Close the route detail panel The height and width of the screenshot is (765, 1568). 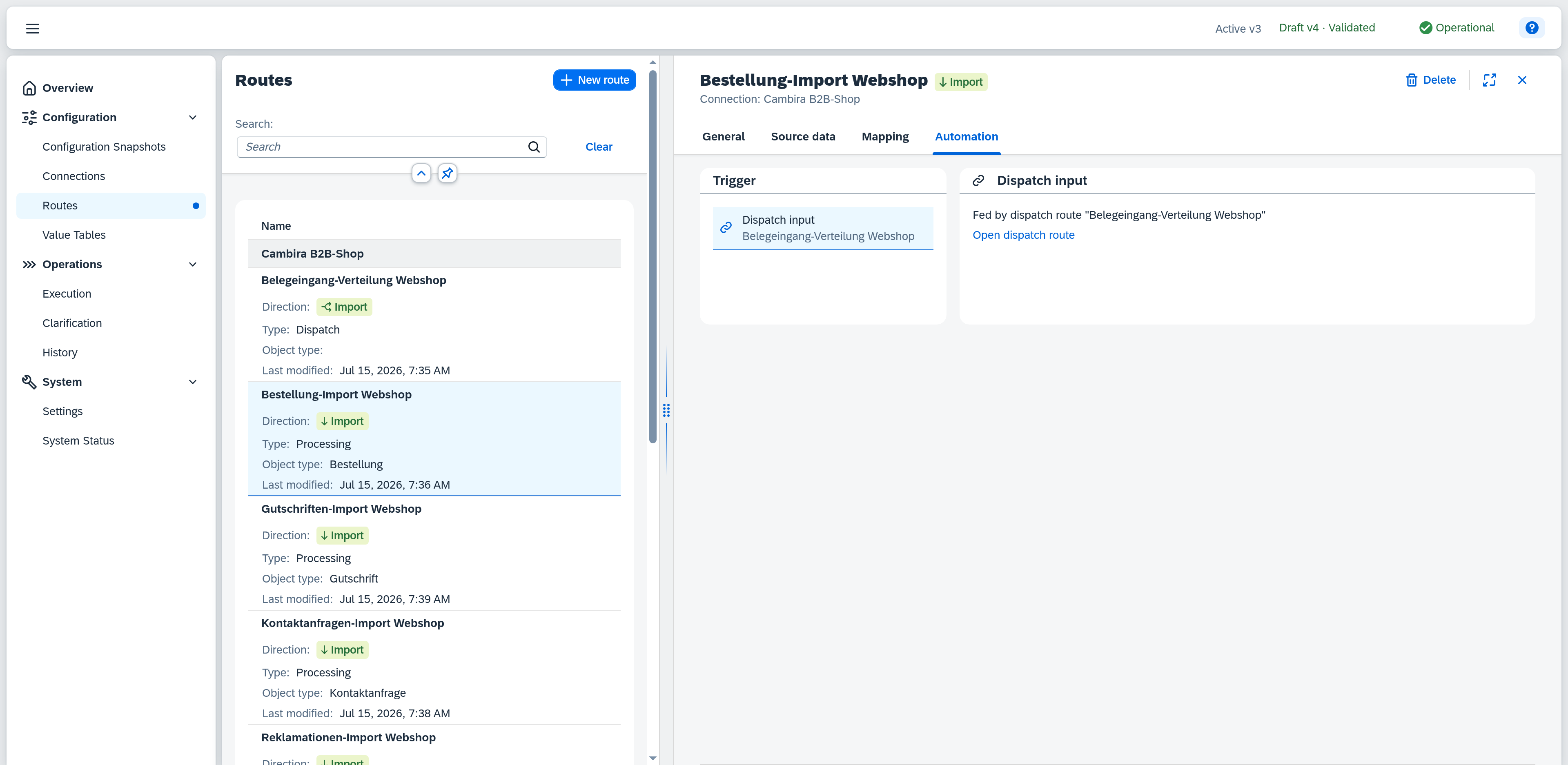(1522, 80)
